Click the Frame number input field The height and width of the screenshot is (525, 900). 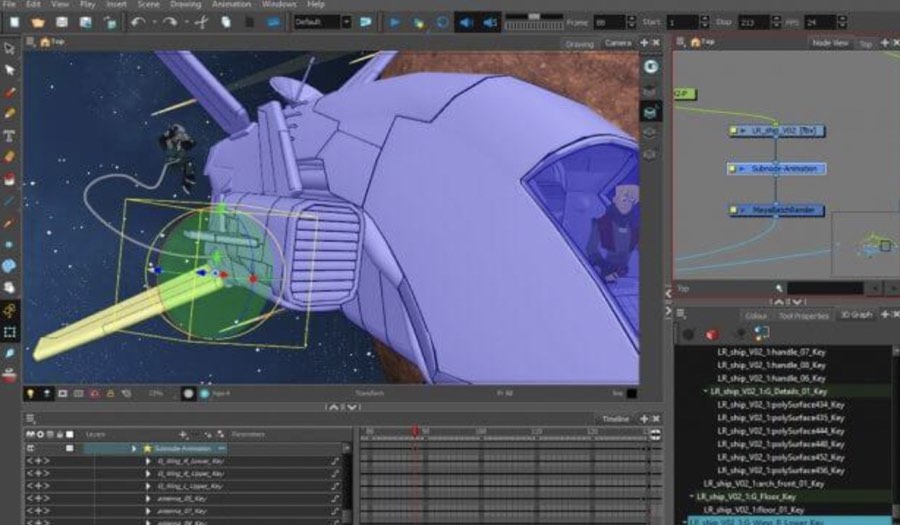pos(607,21)
